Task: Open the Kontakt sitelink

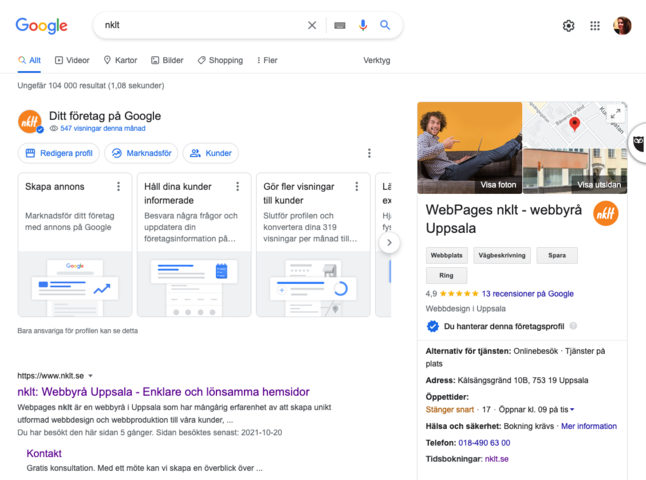Action: [x=44, y=454]
